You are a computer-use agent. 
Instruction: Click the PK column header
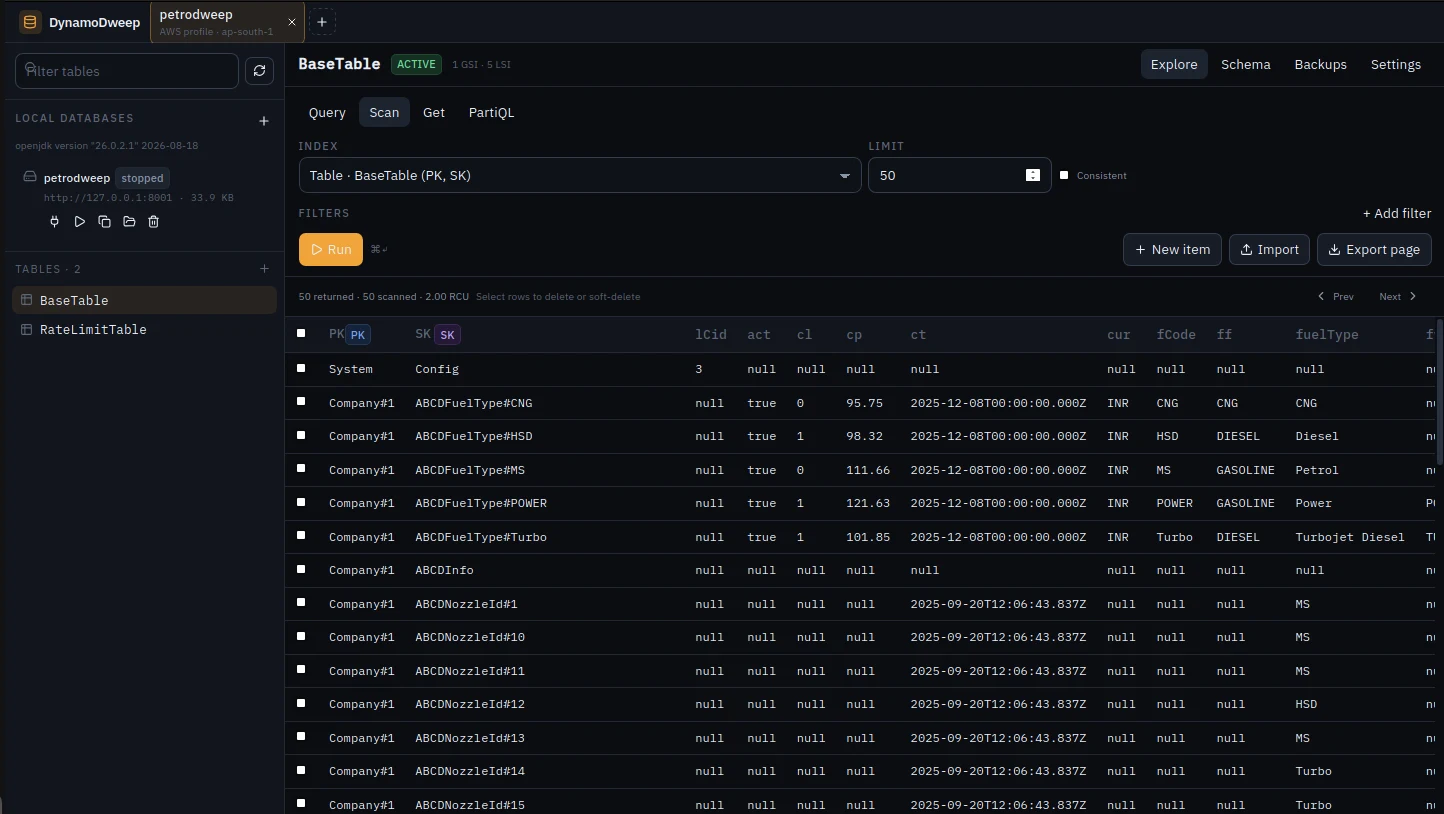coord(349,334)
